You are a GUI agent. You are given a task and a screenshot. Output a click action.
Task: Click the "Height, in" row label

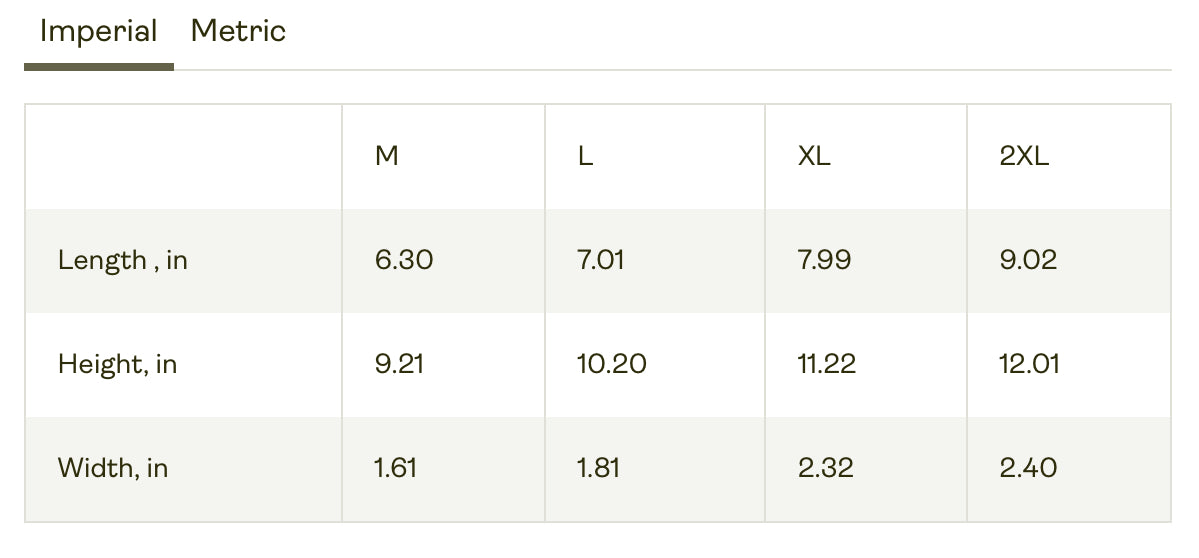tap(117, 364)
